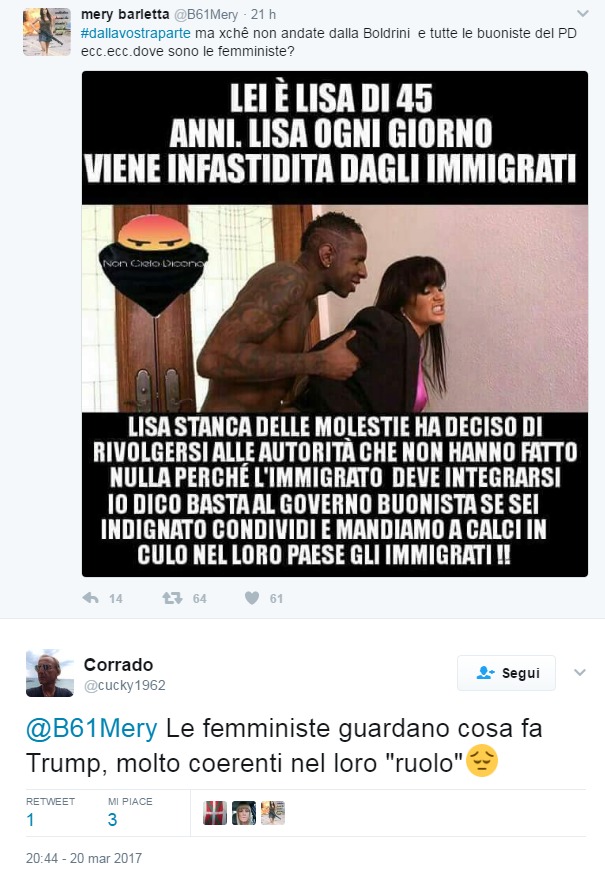Open the tweet timestamp 20:44 - 20 mar 2017
Image resolution: width=605 pixels, height=879 pixels.
[x=84, y=858]
